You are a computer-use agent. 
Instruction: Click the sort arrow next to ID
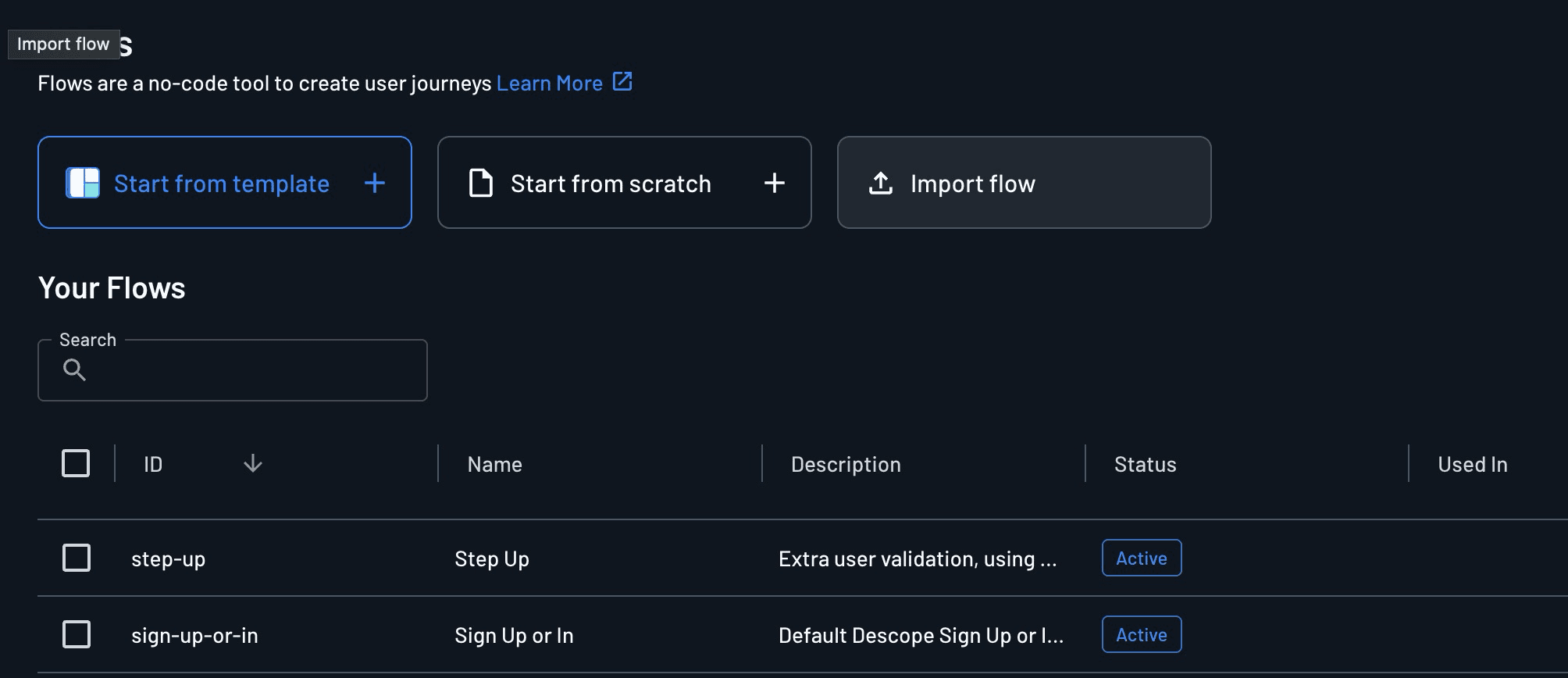[252, 464]
